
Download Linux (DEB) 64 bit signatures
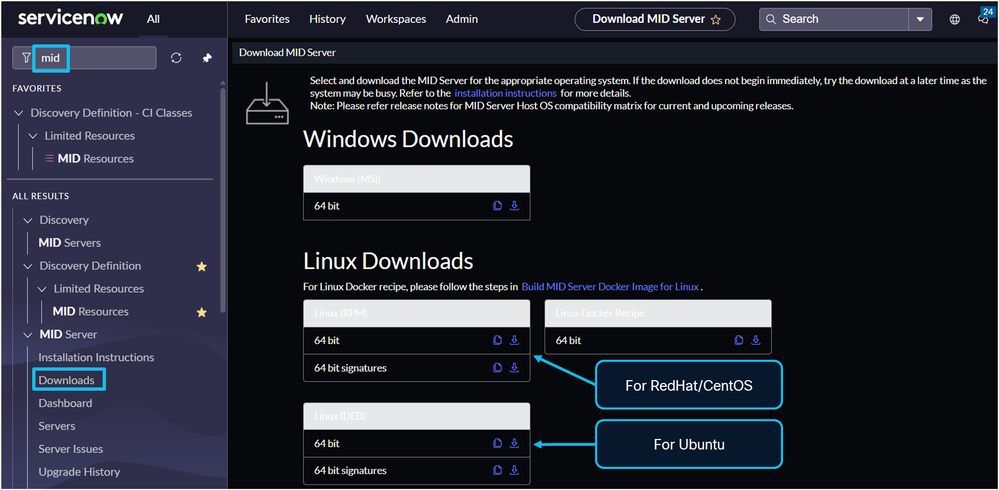pyautogui.click(x=514, y=470)
